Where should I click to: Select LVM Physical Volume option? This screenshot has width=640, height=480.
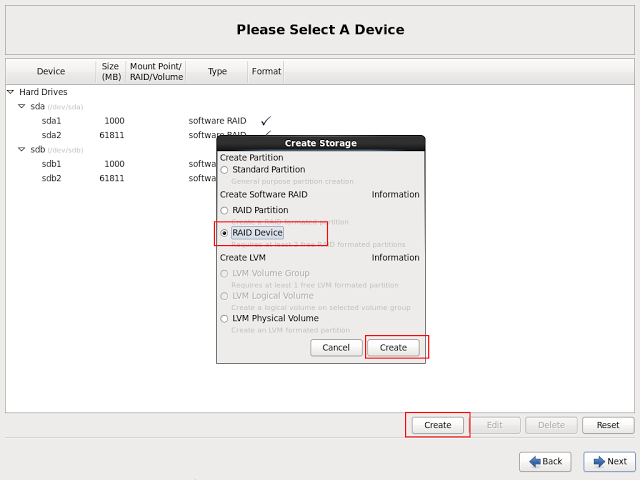tap(225, 318)
